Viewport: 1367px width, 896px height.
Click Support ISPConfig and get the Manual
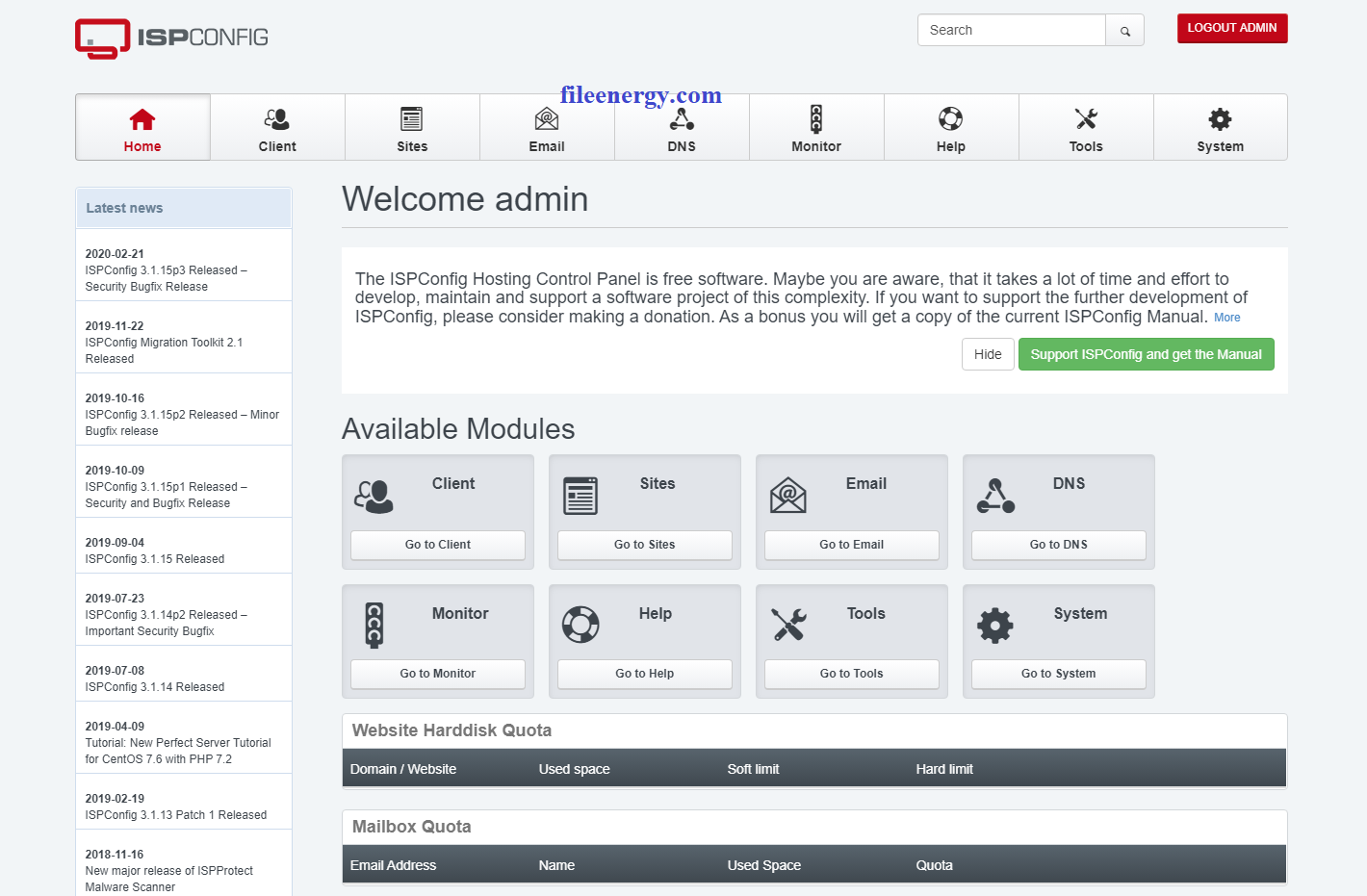1146,354
